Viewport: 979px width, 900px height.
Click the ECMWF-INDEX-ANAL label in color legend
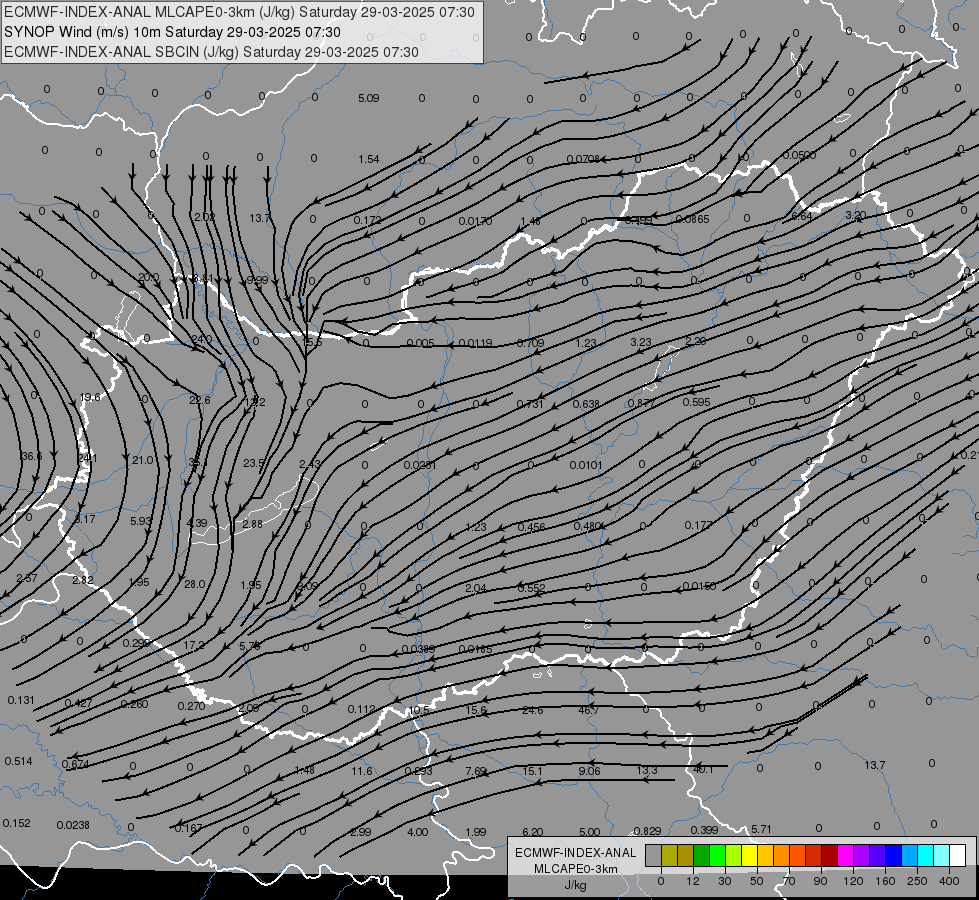coord(575,853)
